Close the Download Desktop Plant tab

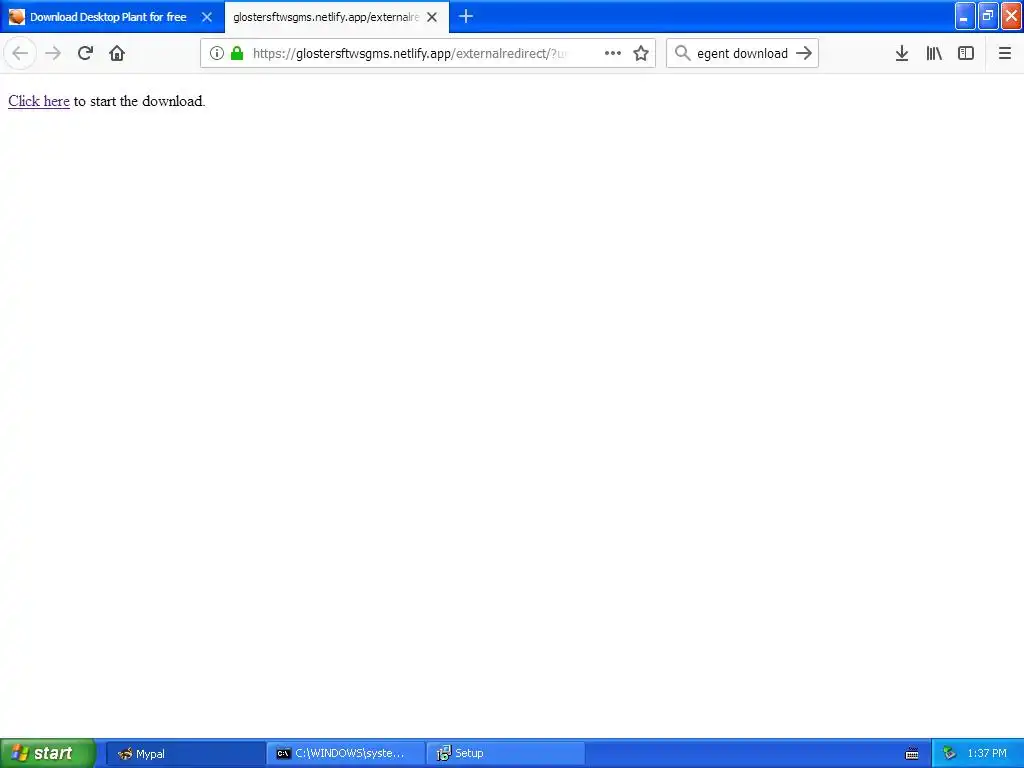[x=207, y=17]
